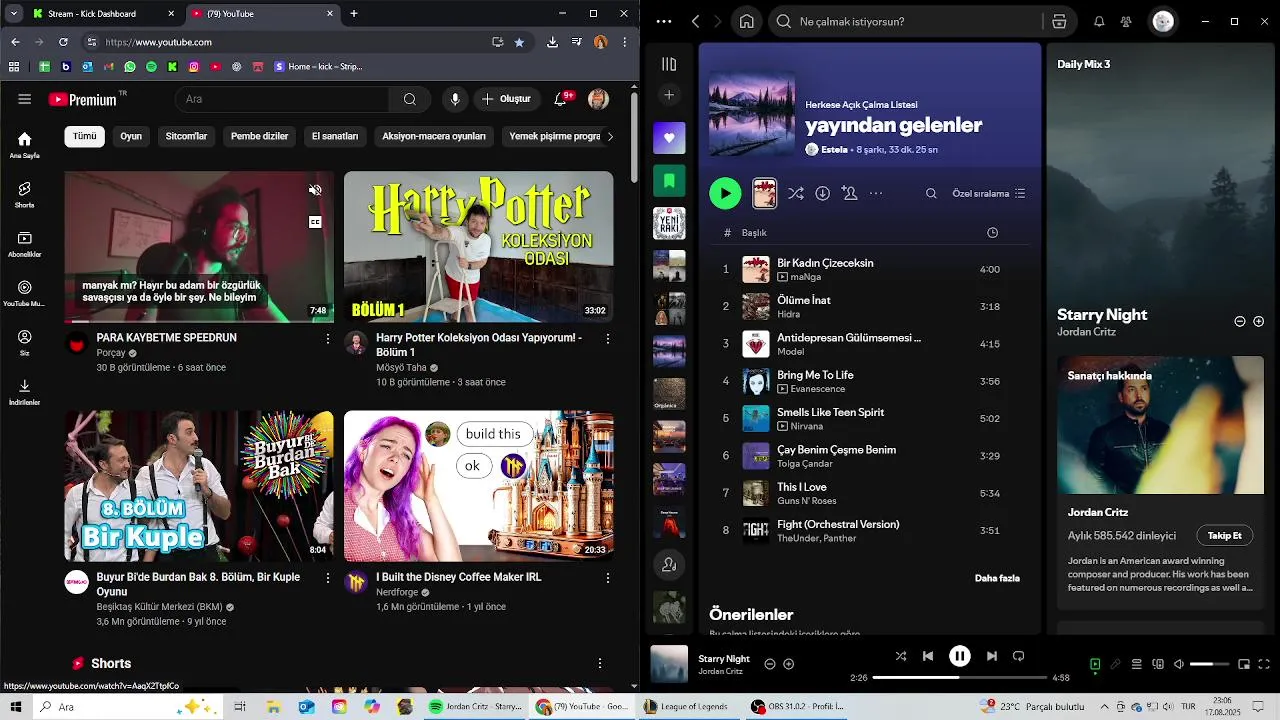Open Shorts section options menu
The width and height of the screenshot is (1280, 720).
point(600,663)
